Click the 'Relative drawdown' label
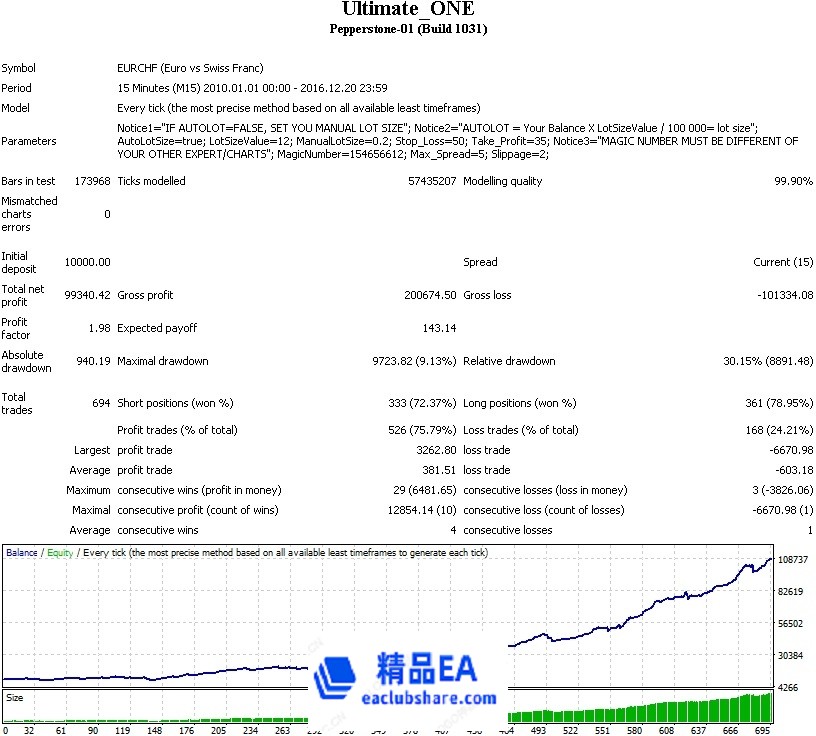This screenshot has height=736, width=816. tap(509, 361)
